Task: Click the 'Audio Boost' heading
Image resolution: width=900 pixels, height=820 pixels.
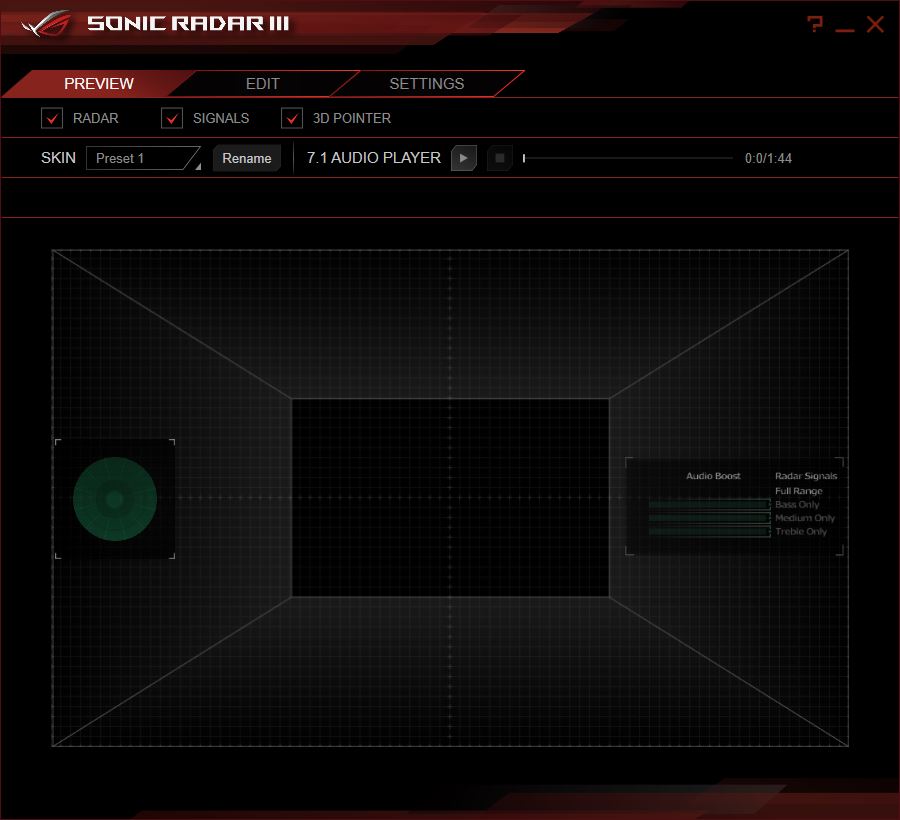Action: tap(713, 476)
